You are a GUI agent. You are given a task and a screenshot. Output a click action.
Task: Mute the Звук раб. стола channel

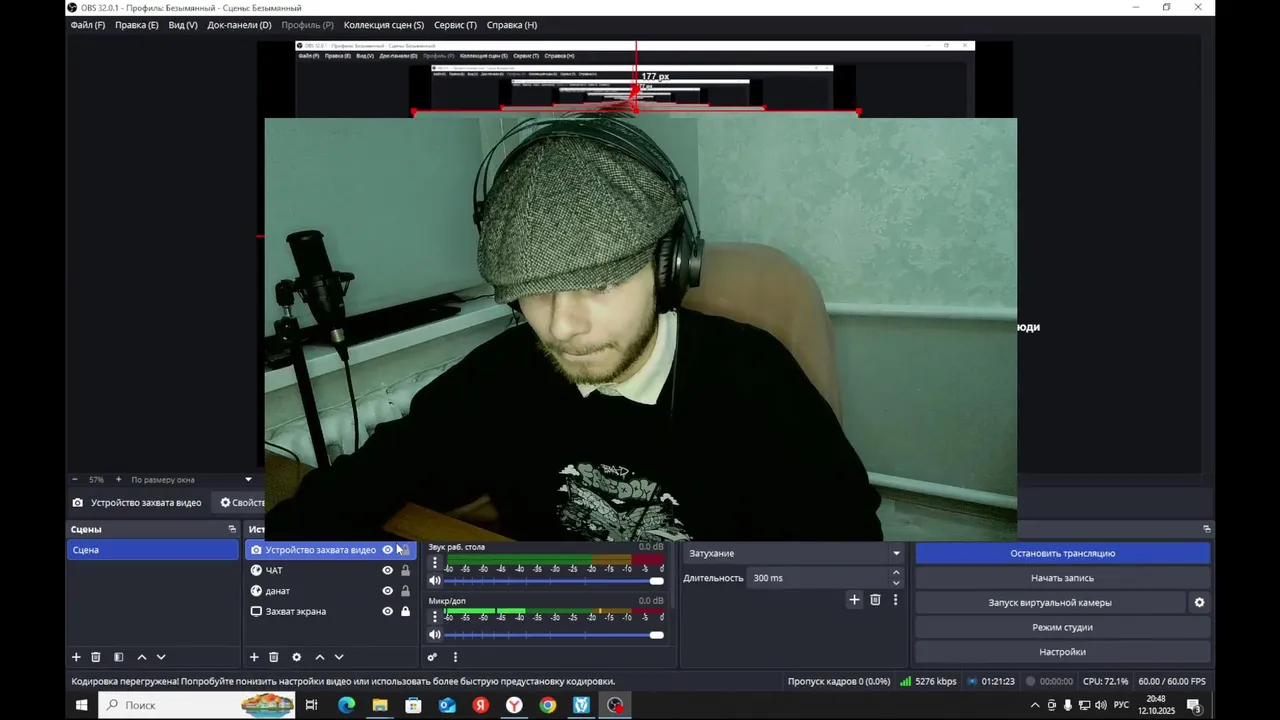coord(435,580)
